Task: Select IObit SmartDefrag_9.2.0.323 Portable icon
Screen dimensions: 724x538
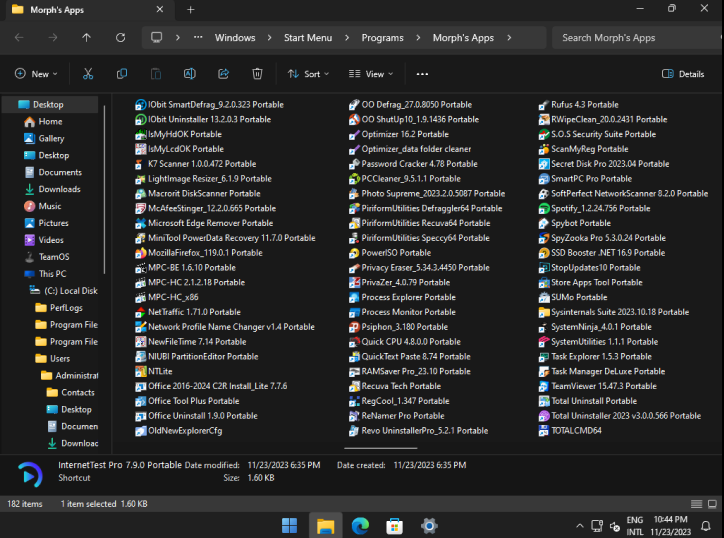Action: (x=140, y=105)
